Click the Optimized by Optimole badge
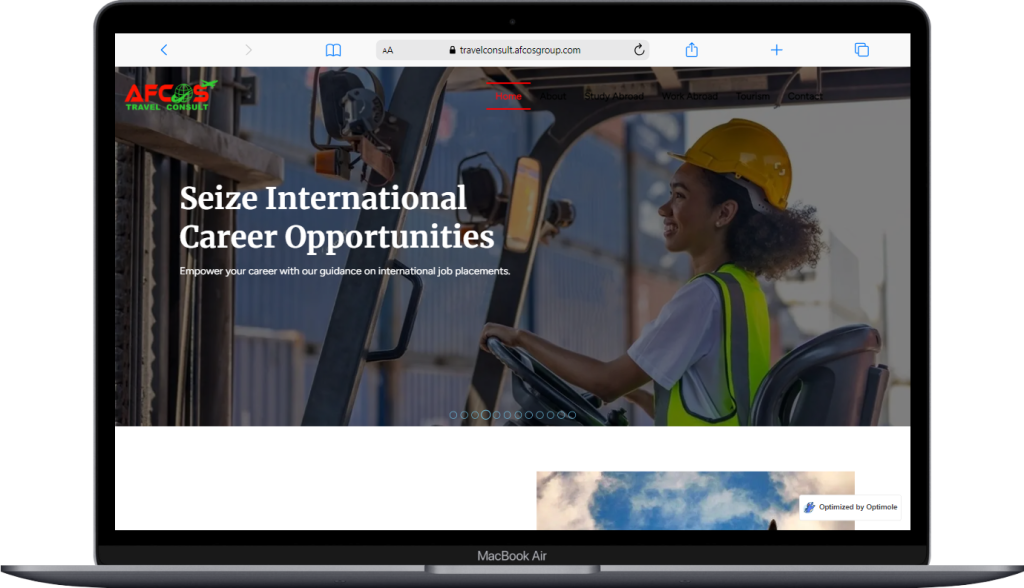The width and height of the screenshot is (1024, 588). tap(851, 507)
